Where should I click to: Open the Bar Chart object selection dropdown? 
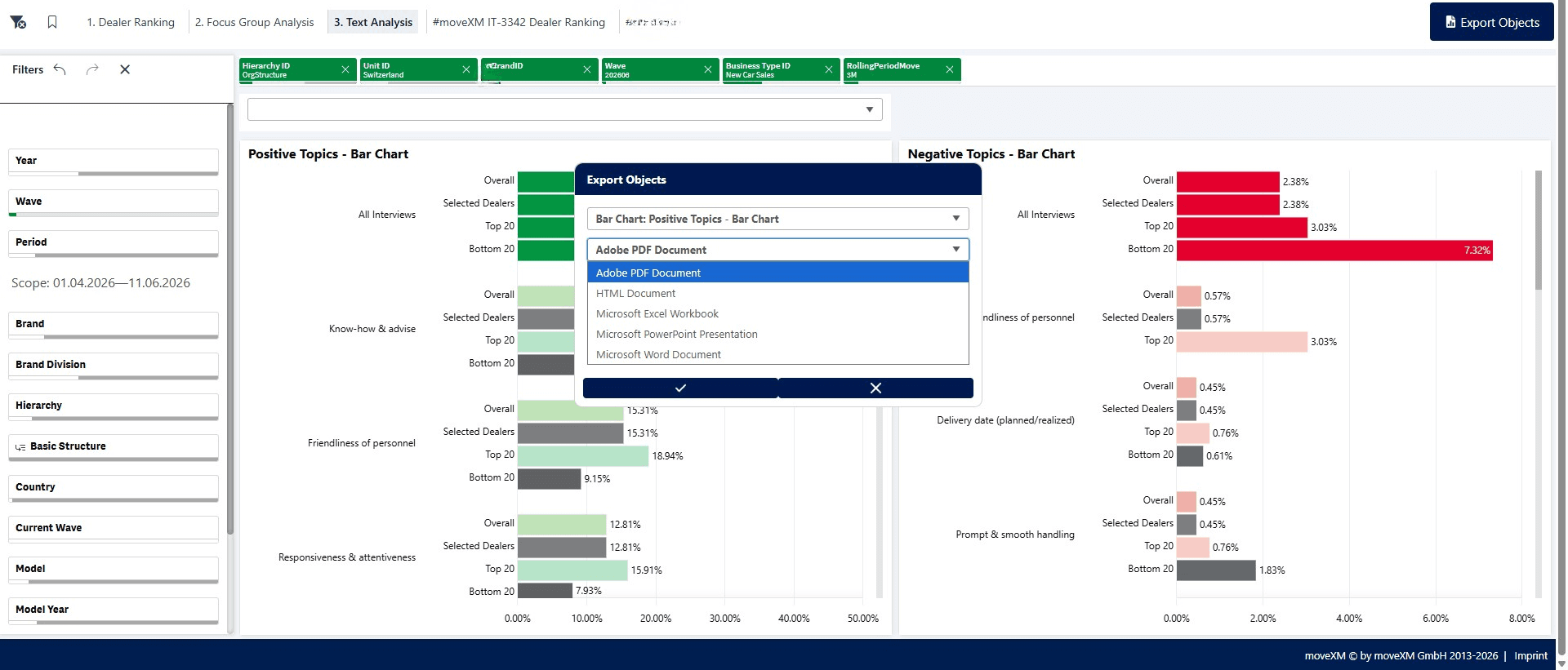[777, 219]
